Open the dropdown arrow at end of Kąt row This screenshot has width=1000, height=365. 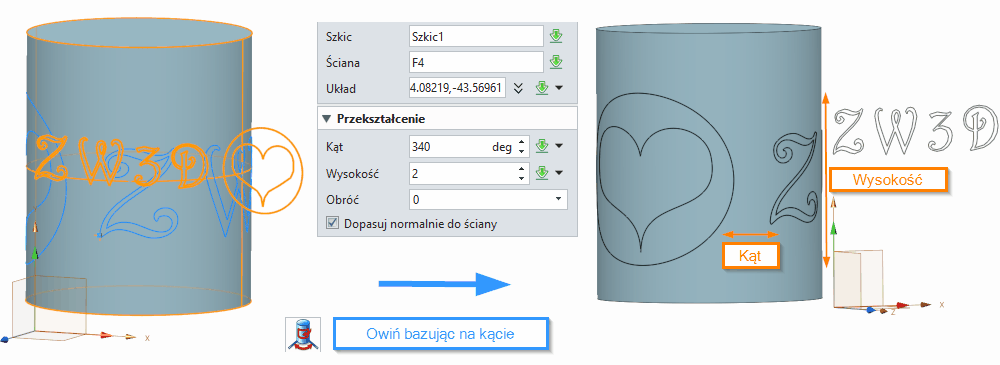click(x=559, y=147)
